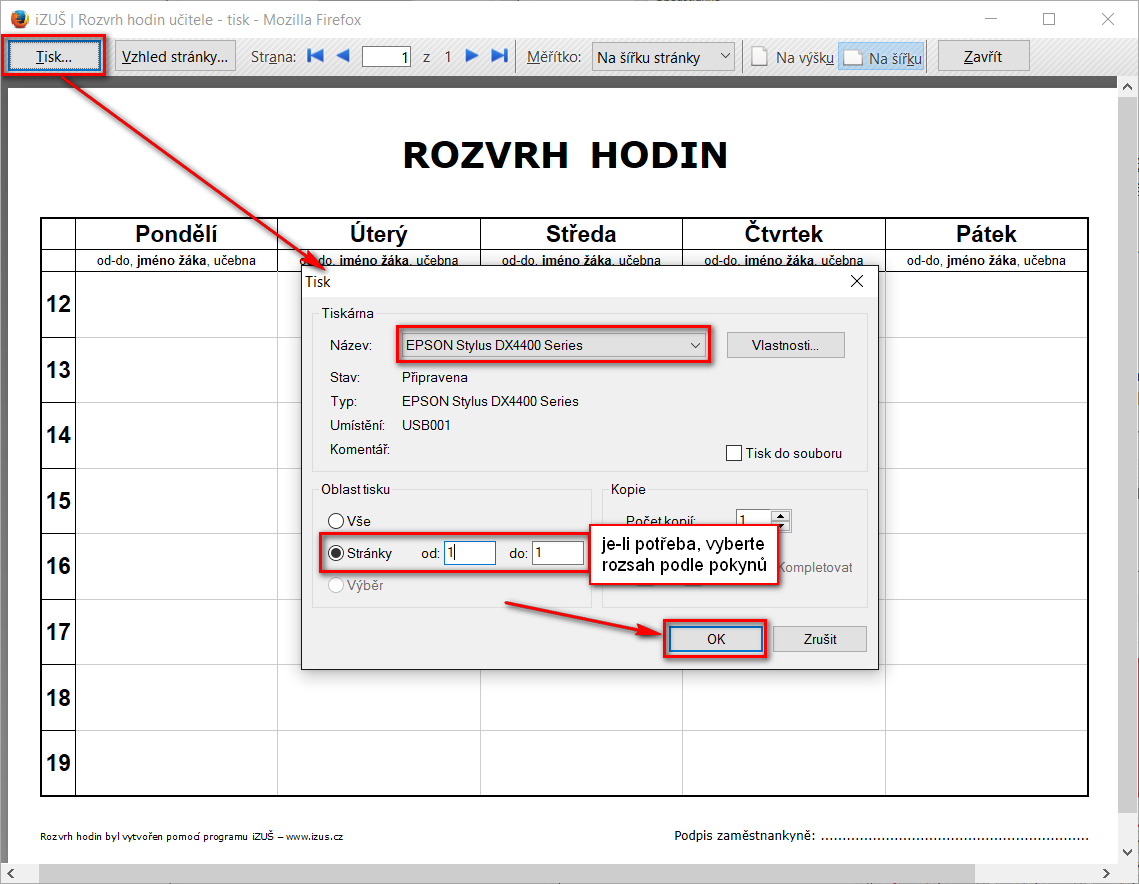
Task: Open printer name dropdown EPSON Stylus
Action: 553,345
